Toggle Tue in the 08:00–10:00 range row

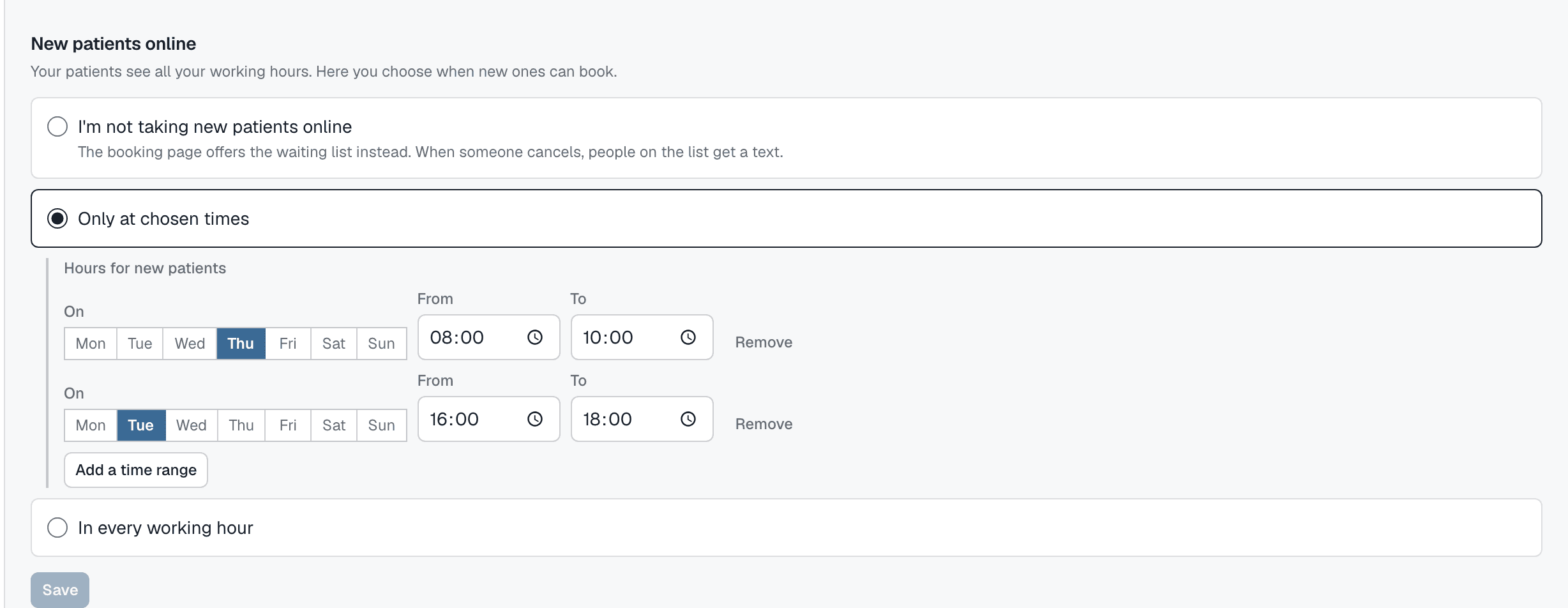pyautogui.click(x=140, y=344)
